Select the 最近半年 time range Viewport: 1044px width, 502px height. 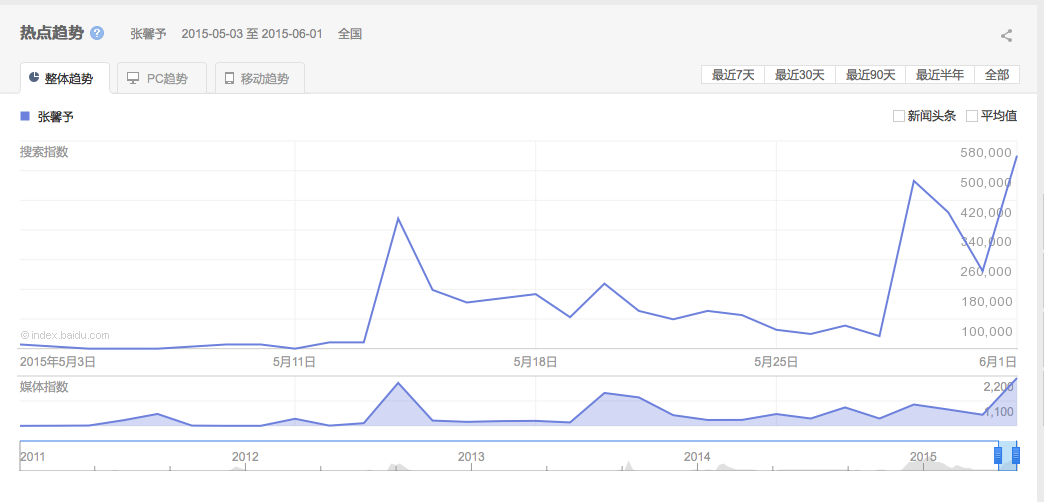coord(940,75)
